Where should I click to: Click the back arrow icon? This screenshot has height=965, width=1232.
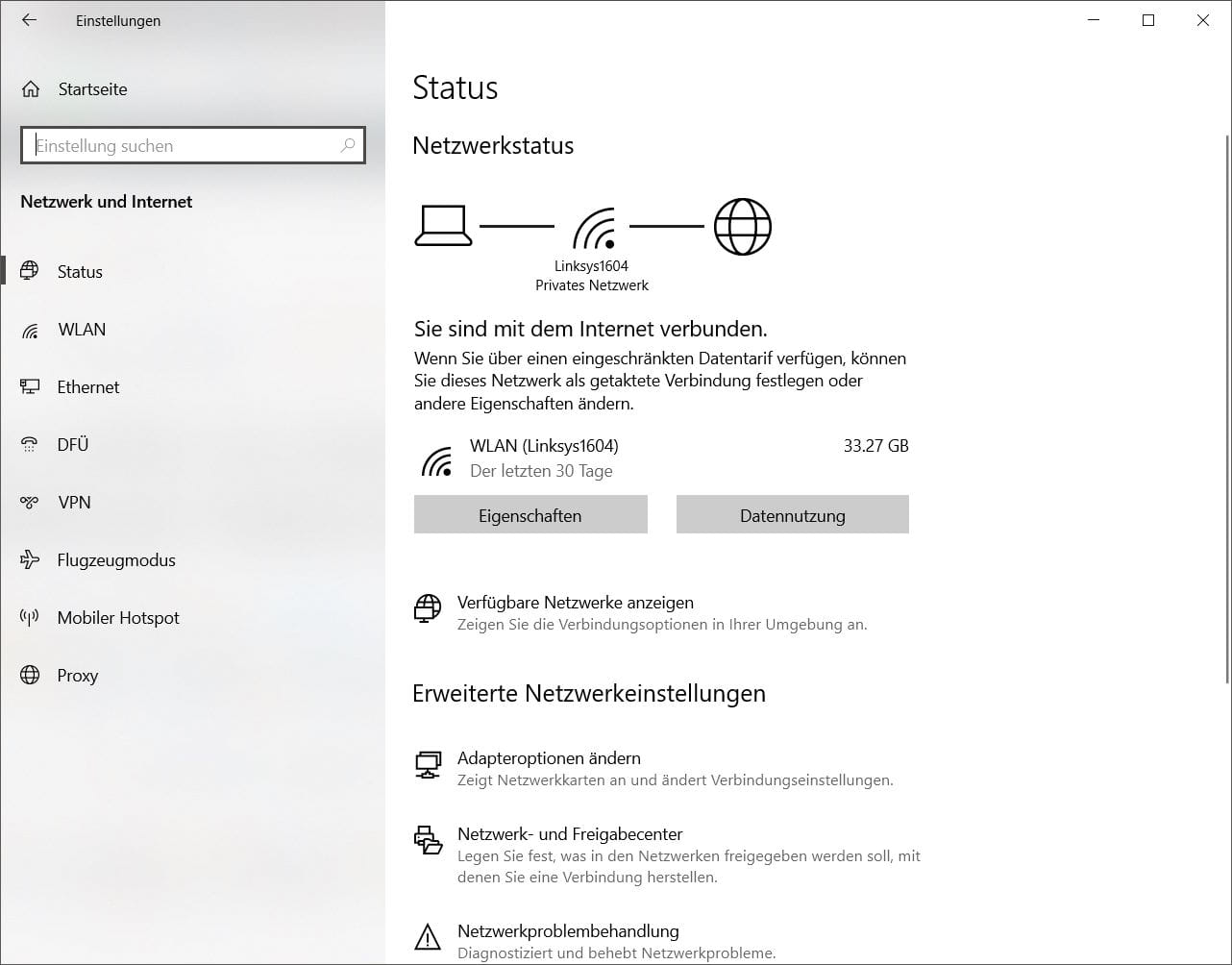(x=29, y=19)
